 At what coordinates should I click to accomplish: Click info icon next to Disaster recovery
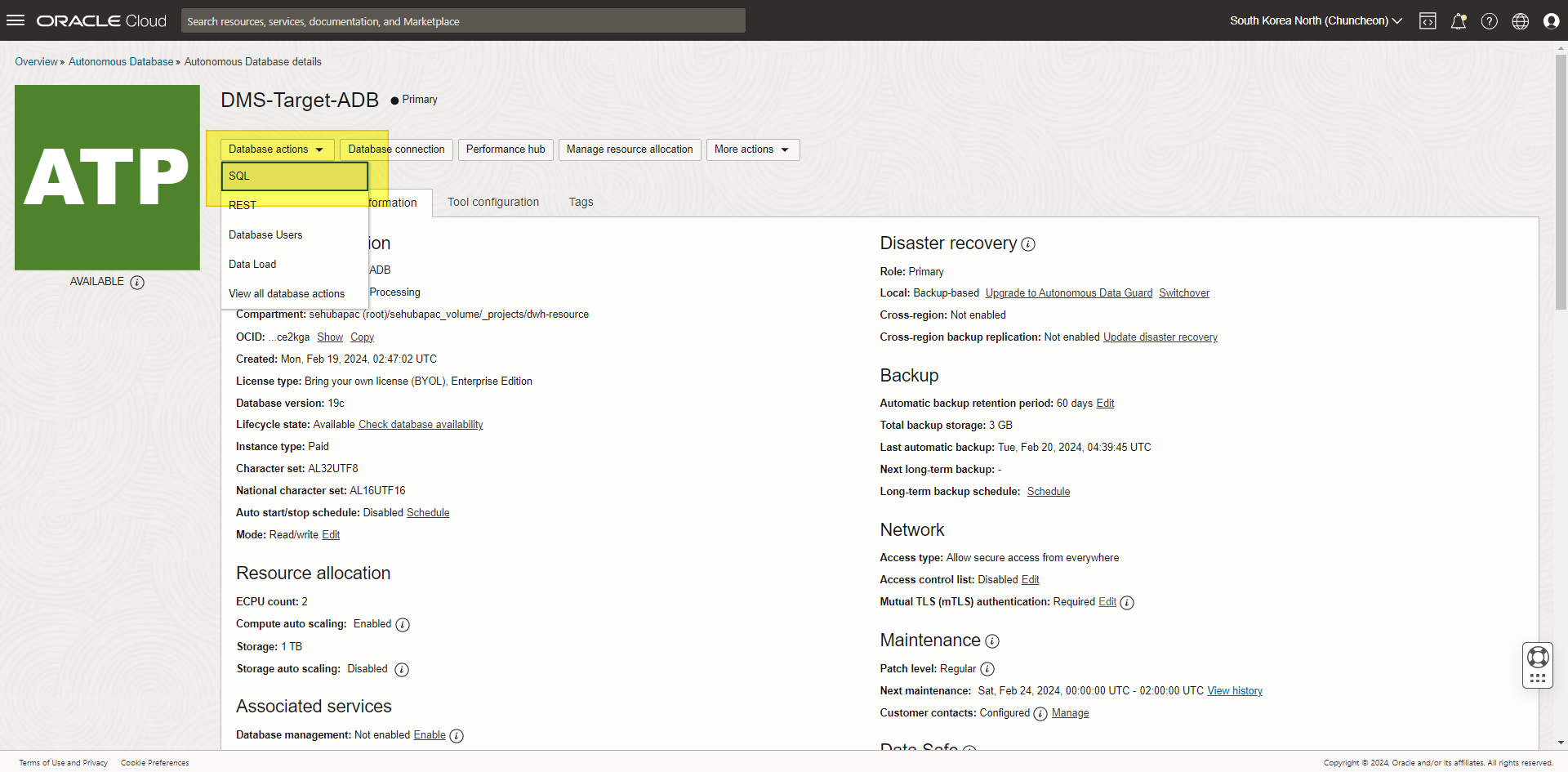point(1028,244)
